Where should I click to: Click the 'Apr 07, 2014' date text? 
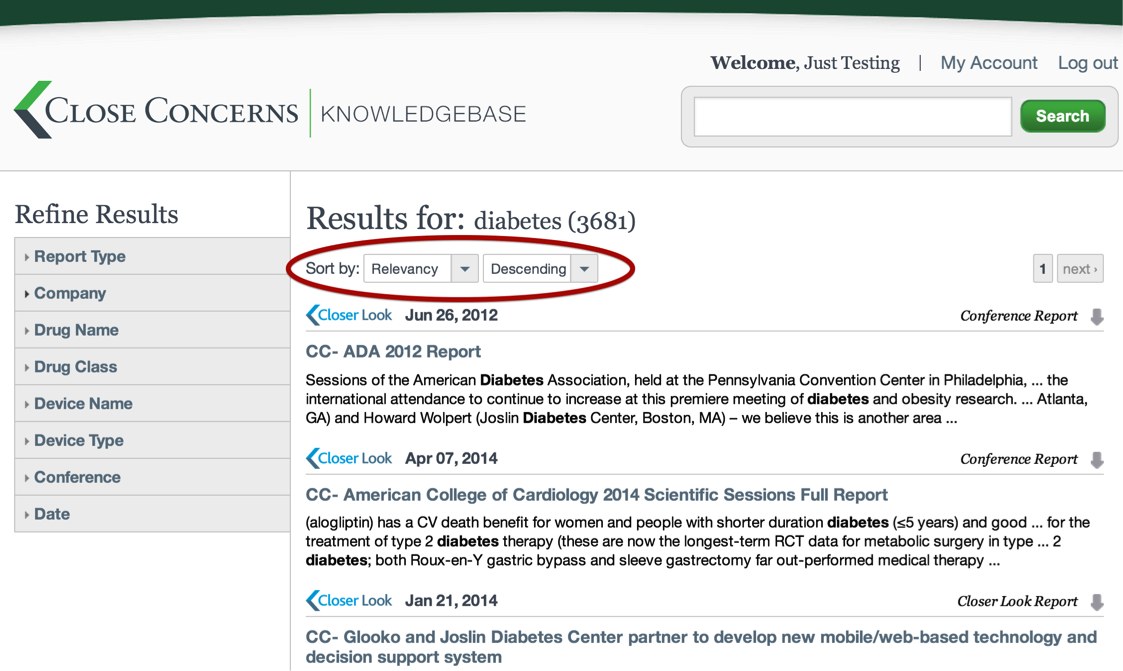[x=451, y=458]
